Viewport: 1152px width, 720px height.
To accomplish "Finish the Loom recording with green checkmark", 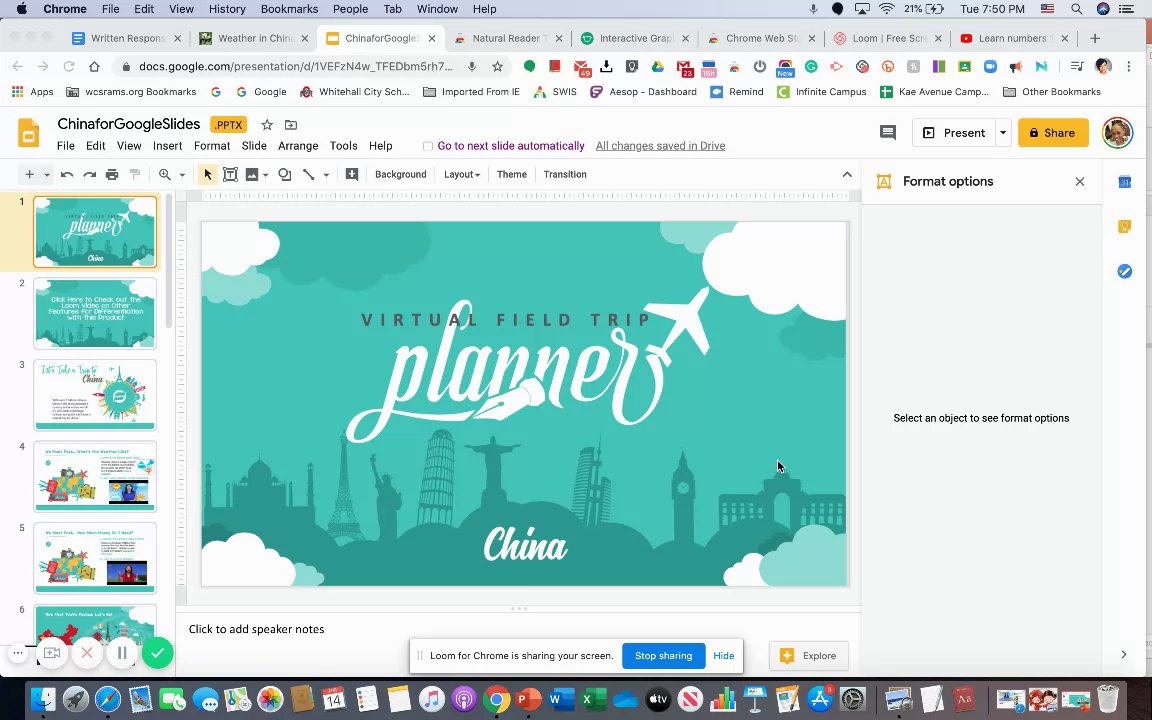I will point(157,652).
